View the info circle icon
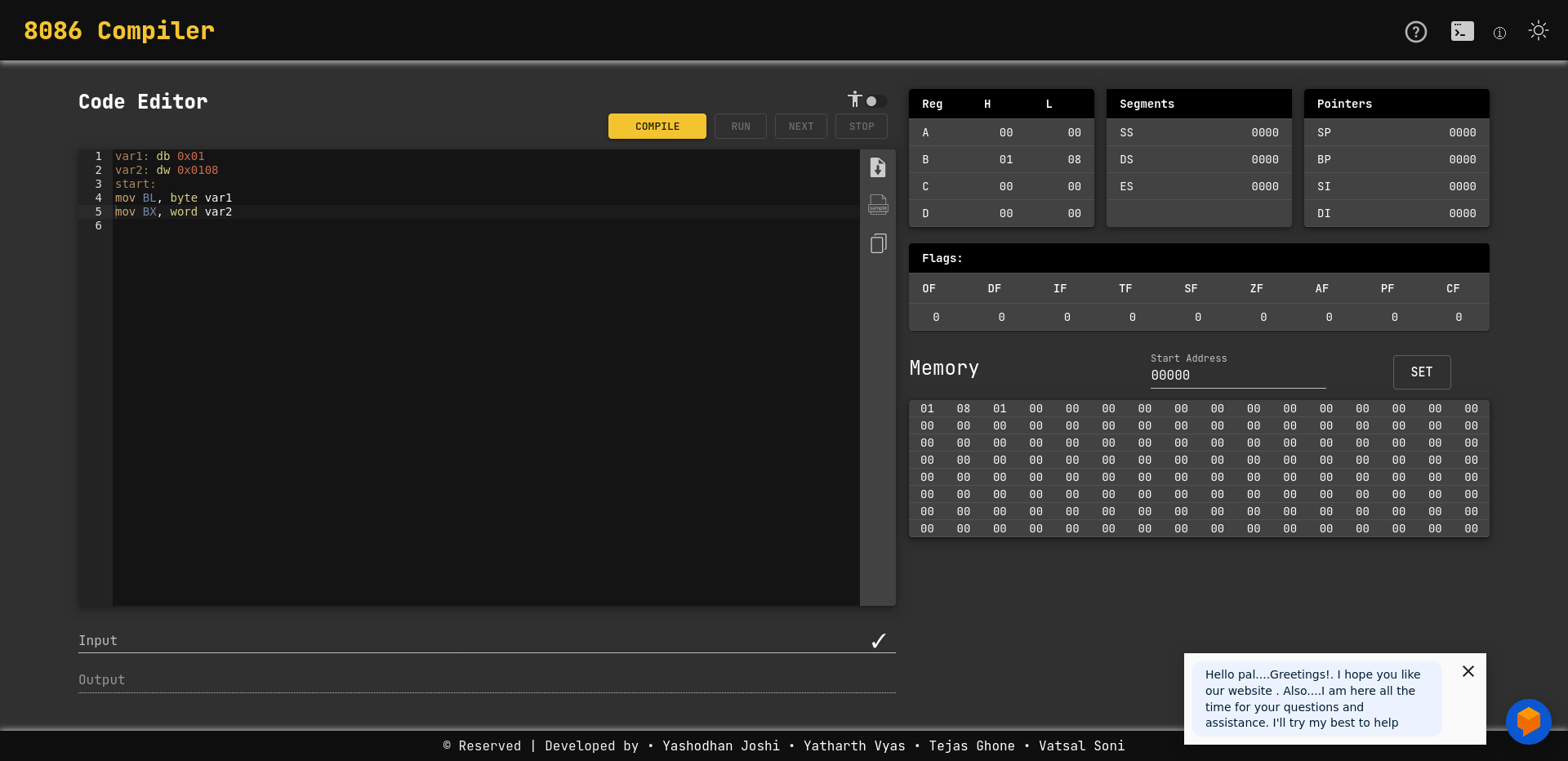 1500,33
